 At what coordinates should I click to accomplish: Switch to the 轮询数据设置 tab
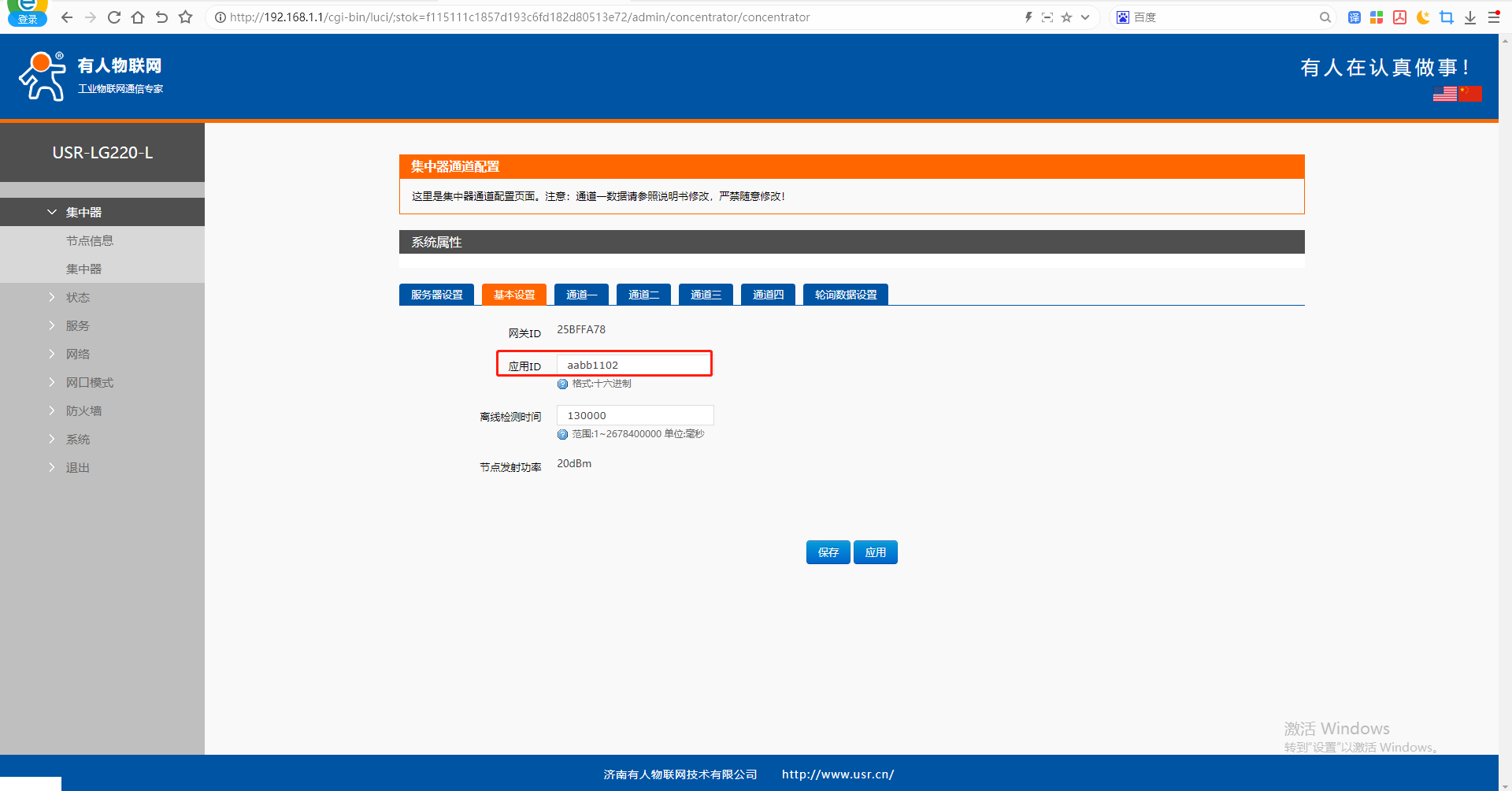click(846, 295)
